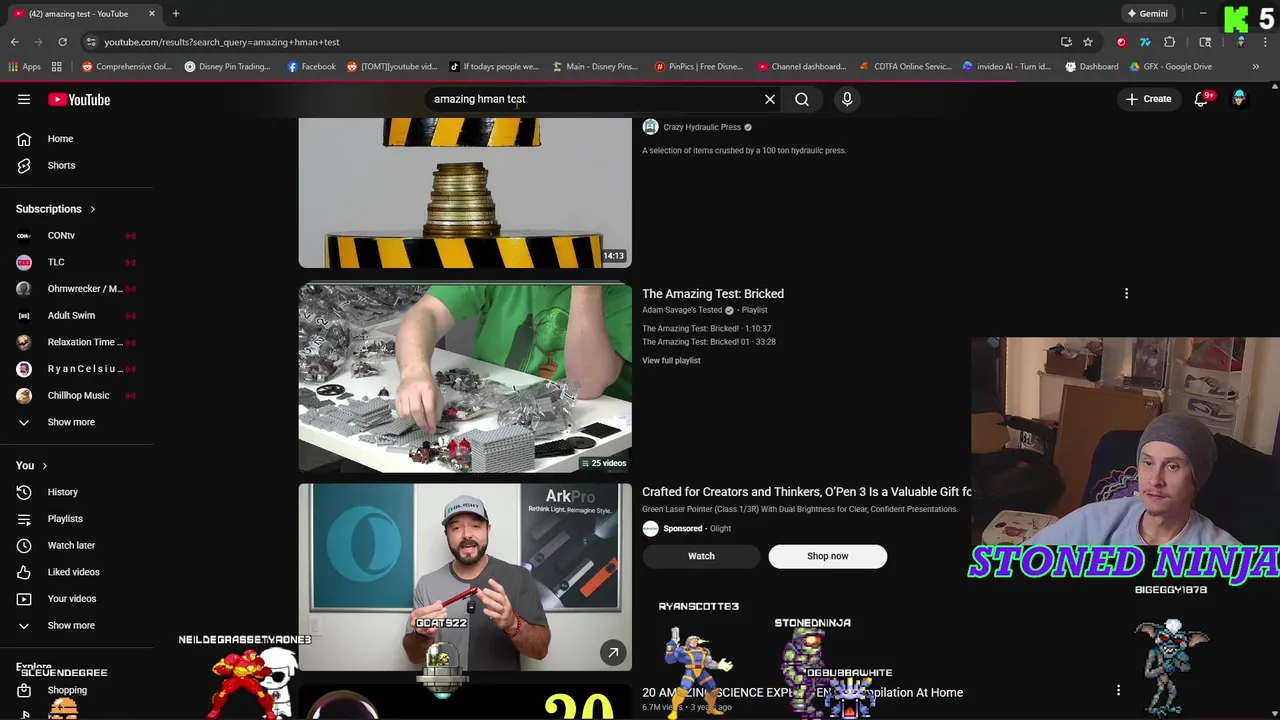
Task: Open the Apps bookmark shortcut
Action: (x=24, y=66)
